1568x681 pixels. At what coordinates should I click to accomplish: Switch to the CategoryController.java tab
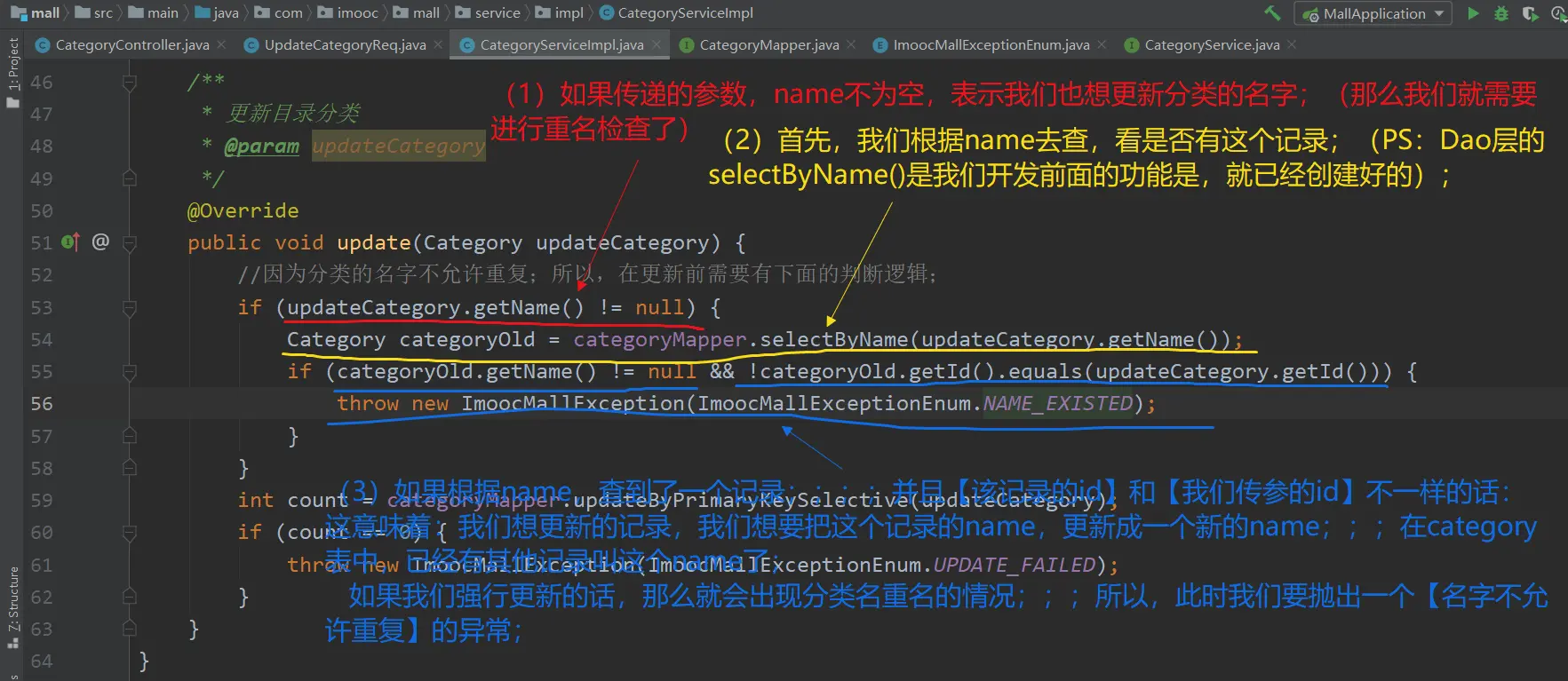point(131,44)
